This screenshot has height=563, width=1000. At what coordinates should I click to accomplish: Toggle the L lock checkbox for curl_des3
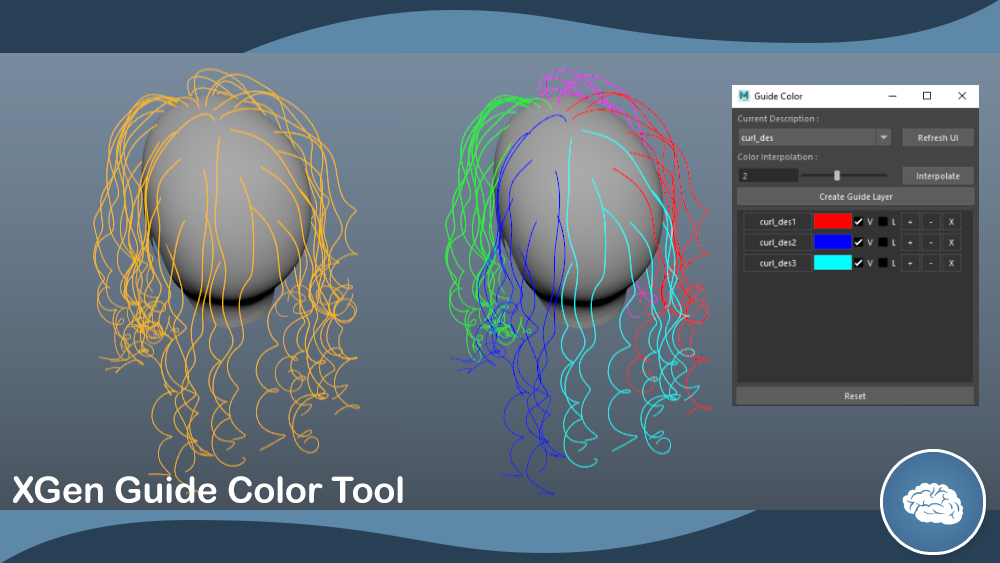pyautogui.click(x=883, y=263)
